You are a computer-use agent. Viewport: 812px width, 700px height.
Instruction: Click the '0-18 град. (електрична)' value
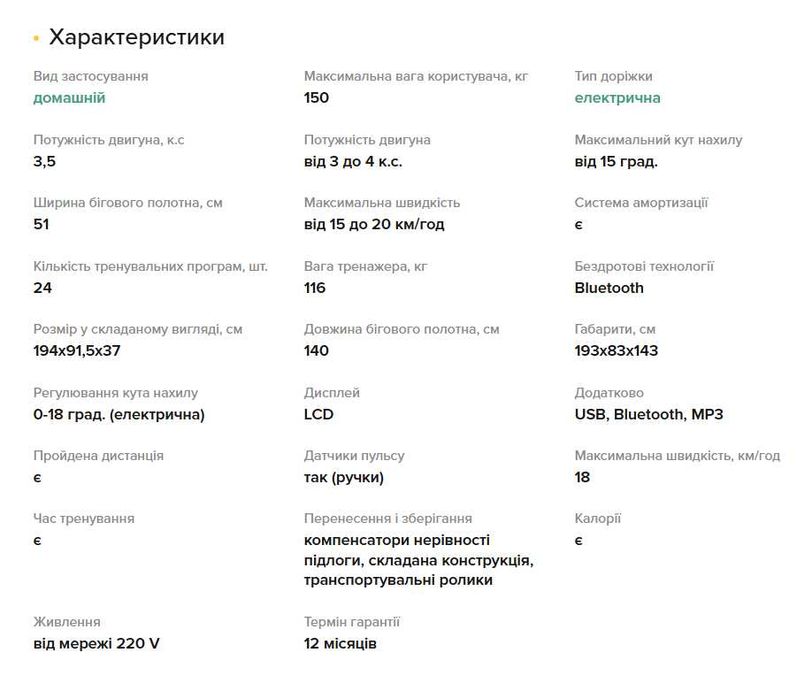click(x=119, y=415)
